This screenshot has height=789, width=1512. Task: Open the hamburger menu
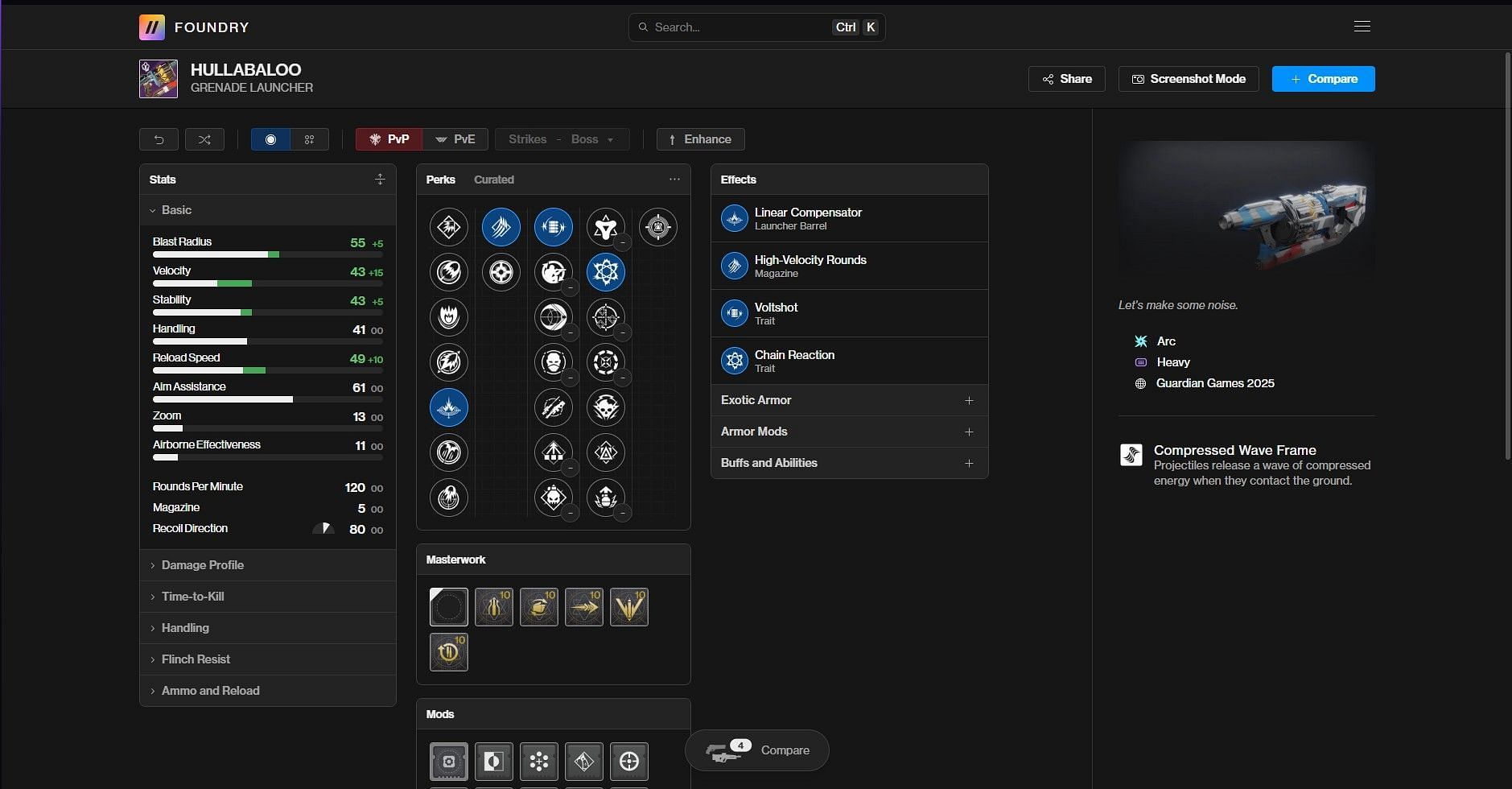pyautogui.click(x=1362, y=27)
